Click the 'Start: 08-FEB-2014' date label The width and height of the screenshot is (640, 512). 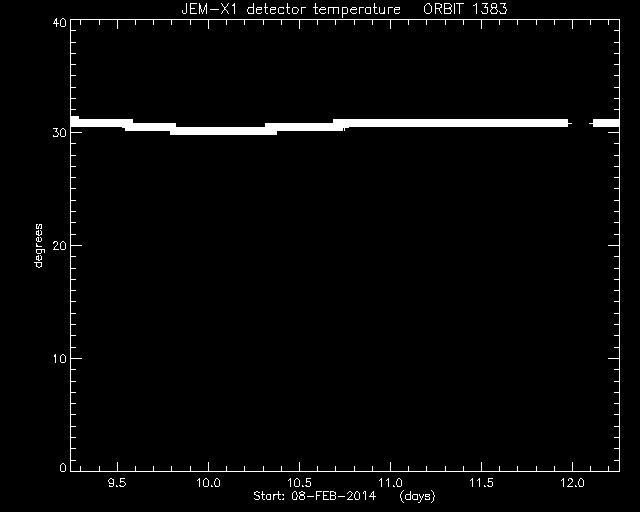click(x=314, y=496)
